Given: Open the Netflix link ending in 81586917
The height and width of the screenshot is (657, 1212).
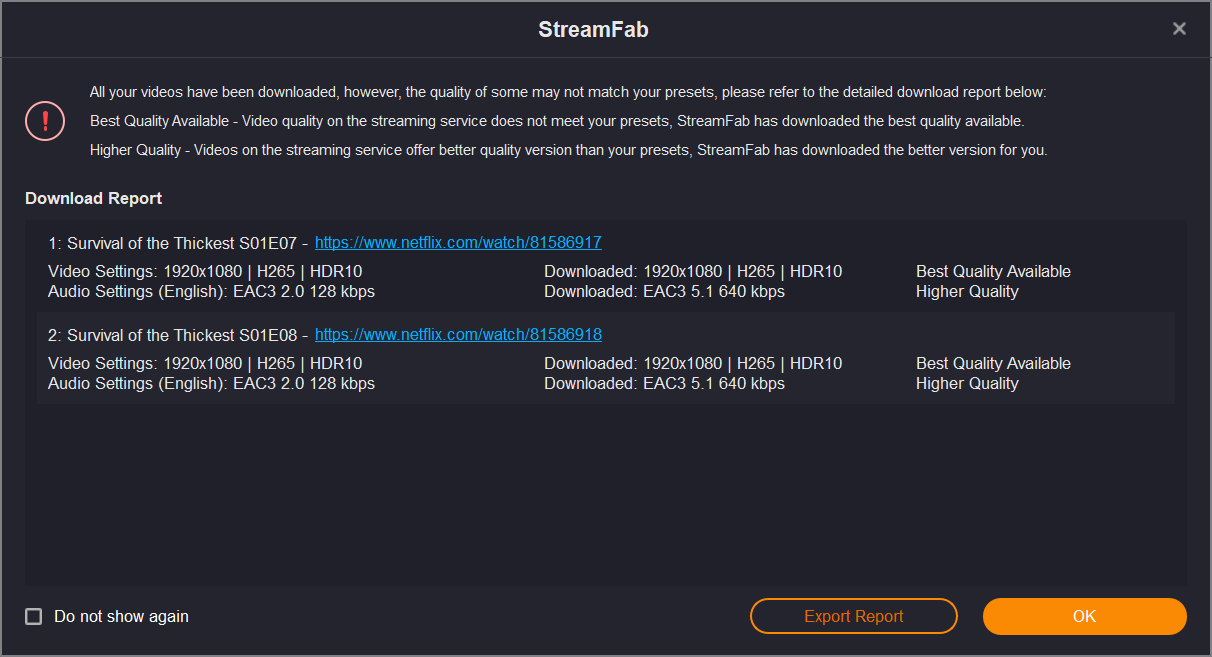Looking at the screenshot, I should tap(458, 243).
